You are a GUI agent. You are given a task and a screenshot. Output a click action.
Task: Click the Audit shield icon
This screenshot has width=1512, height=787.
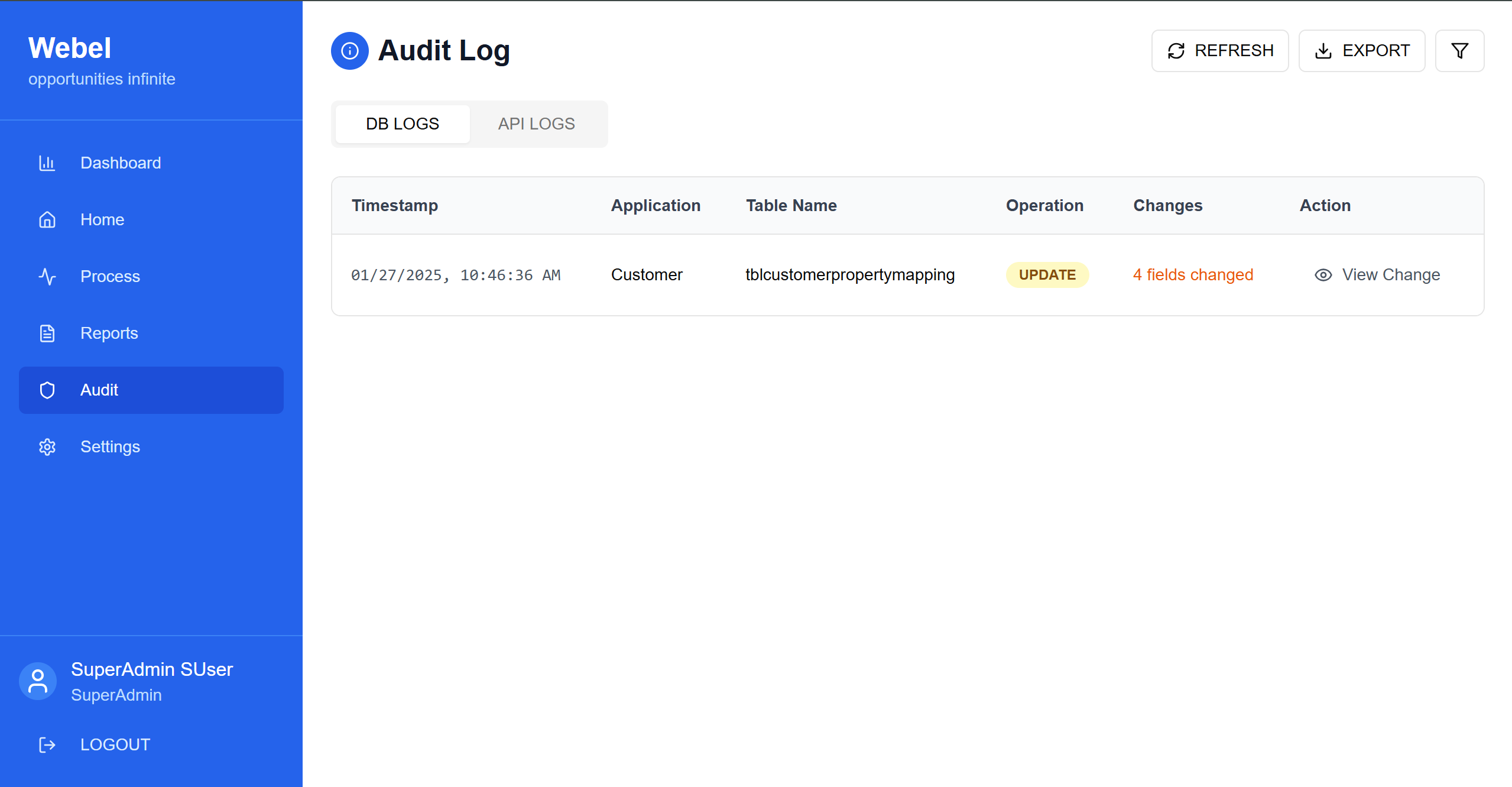[47, 390]
